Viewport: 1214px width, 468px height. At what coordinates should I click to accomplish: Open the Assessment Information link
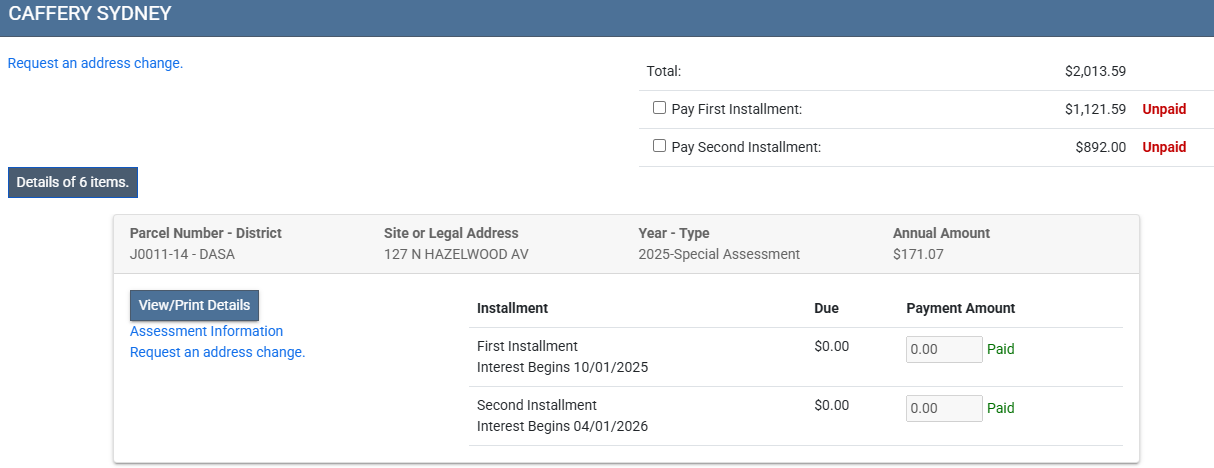[x=206, y=331]
